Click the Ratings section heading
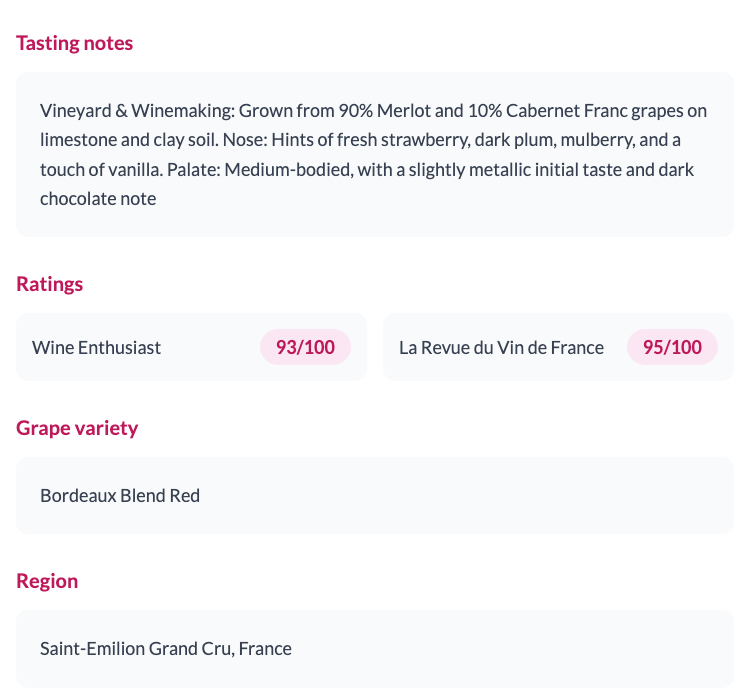Image resolution: width=755 pixels, height=695 pixels. coord(49,284)
